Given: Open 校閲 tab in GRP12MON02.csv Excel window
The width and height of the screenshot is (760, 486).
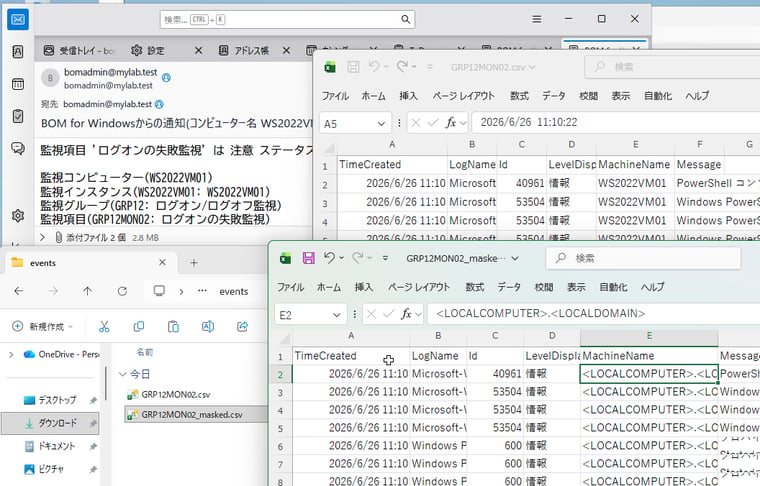Looking at the screenshot, I should click(588, 96).
